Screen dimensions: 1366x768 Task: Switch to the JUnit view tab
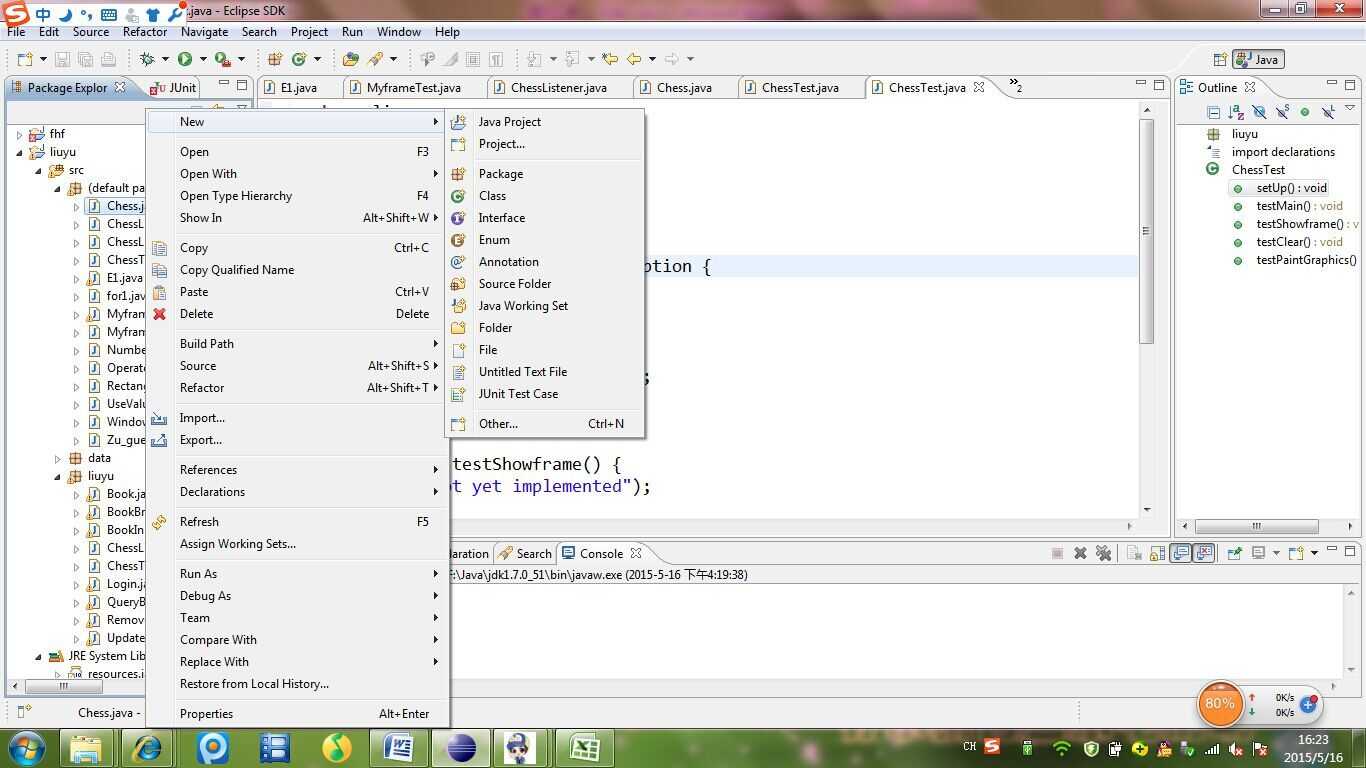(173, 88)
